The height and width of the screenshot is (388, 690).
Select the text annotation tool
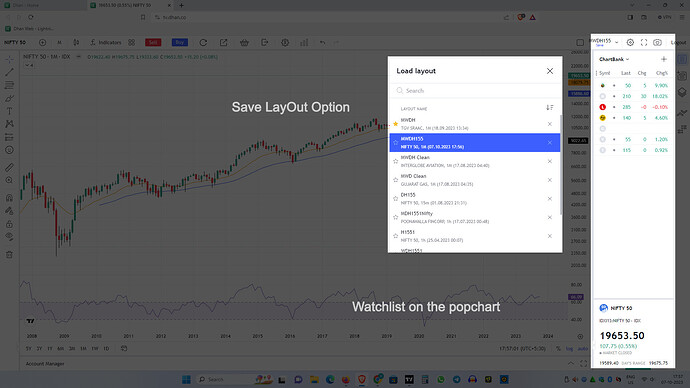tap(9, 111)
